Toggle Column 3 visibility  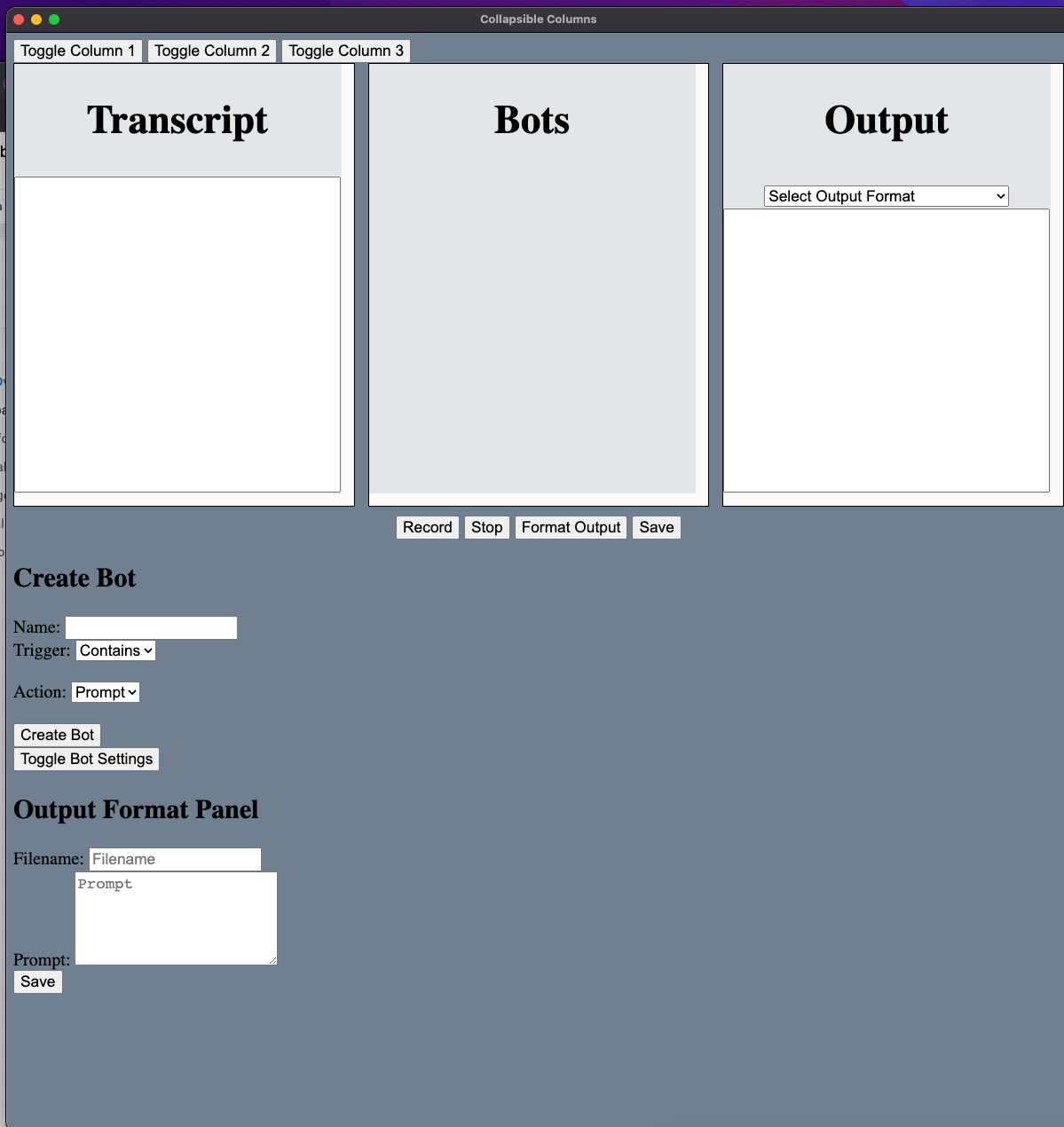(x=346, y=51)
